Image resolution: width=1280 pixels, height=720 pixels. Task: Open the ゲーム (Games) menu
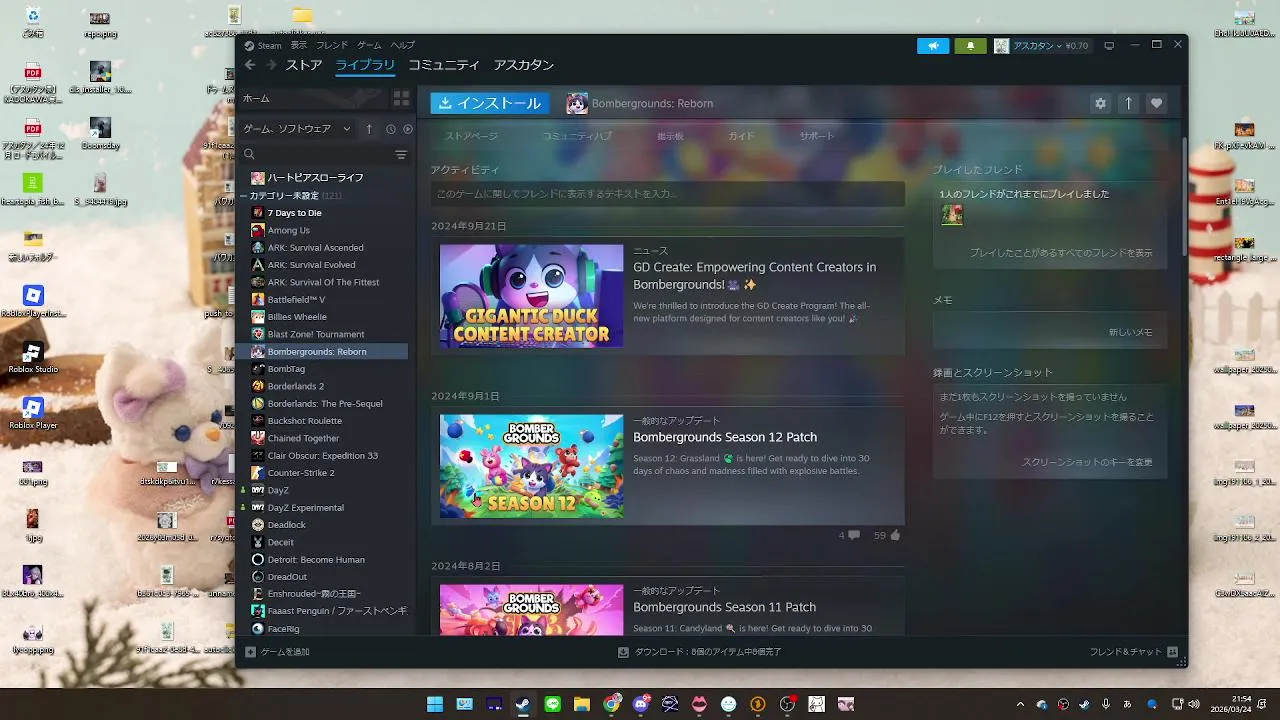[x=369, y=46]
